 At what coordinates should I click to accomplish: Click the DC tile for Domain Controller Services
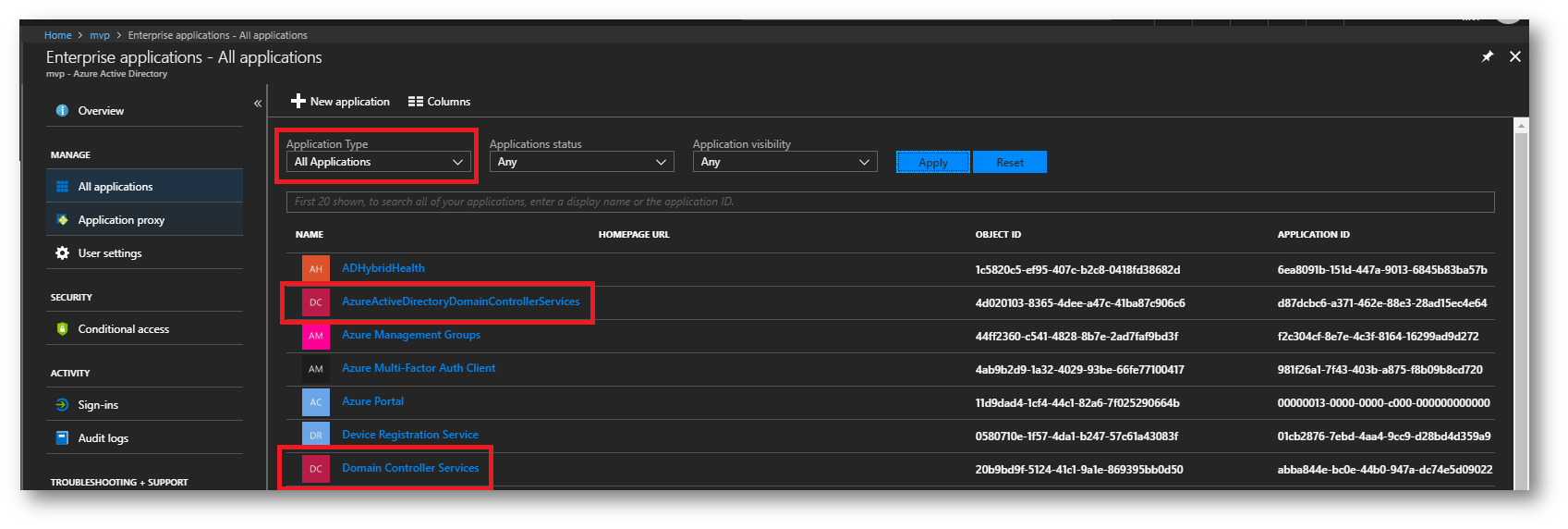[316, 469]
